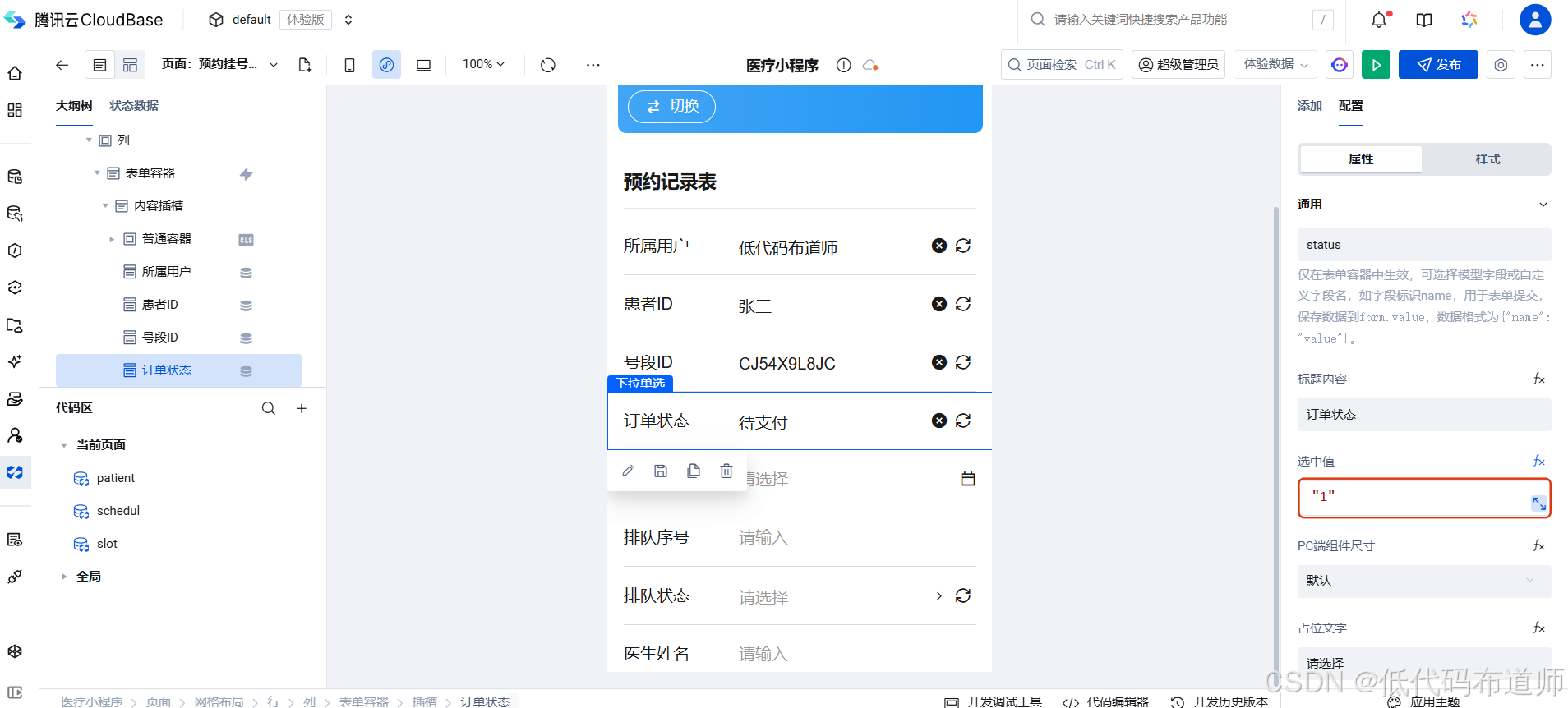
Task: Click the 页面检索 search box
Action: click(x=1062, y=65)
